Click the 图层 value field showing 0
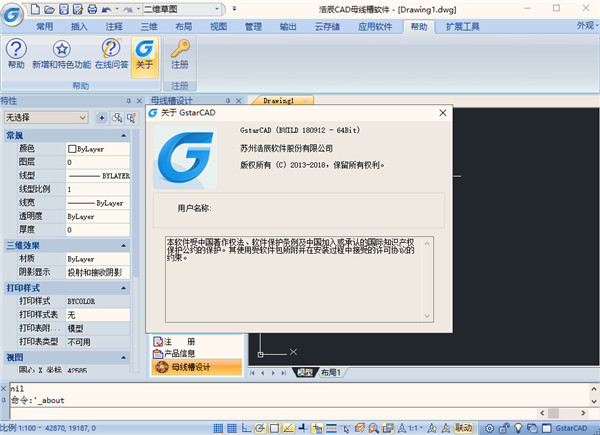 [x=98, y=162]
